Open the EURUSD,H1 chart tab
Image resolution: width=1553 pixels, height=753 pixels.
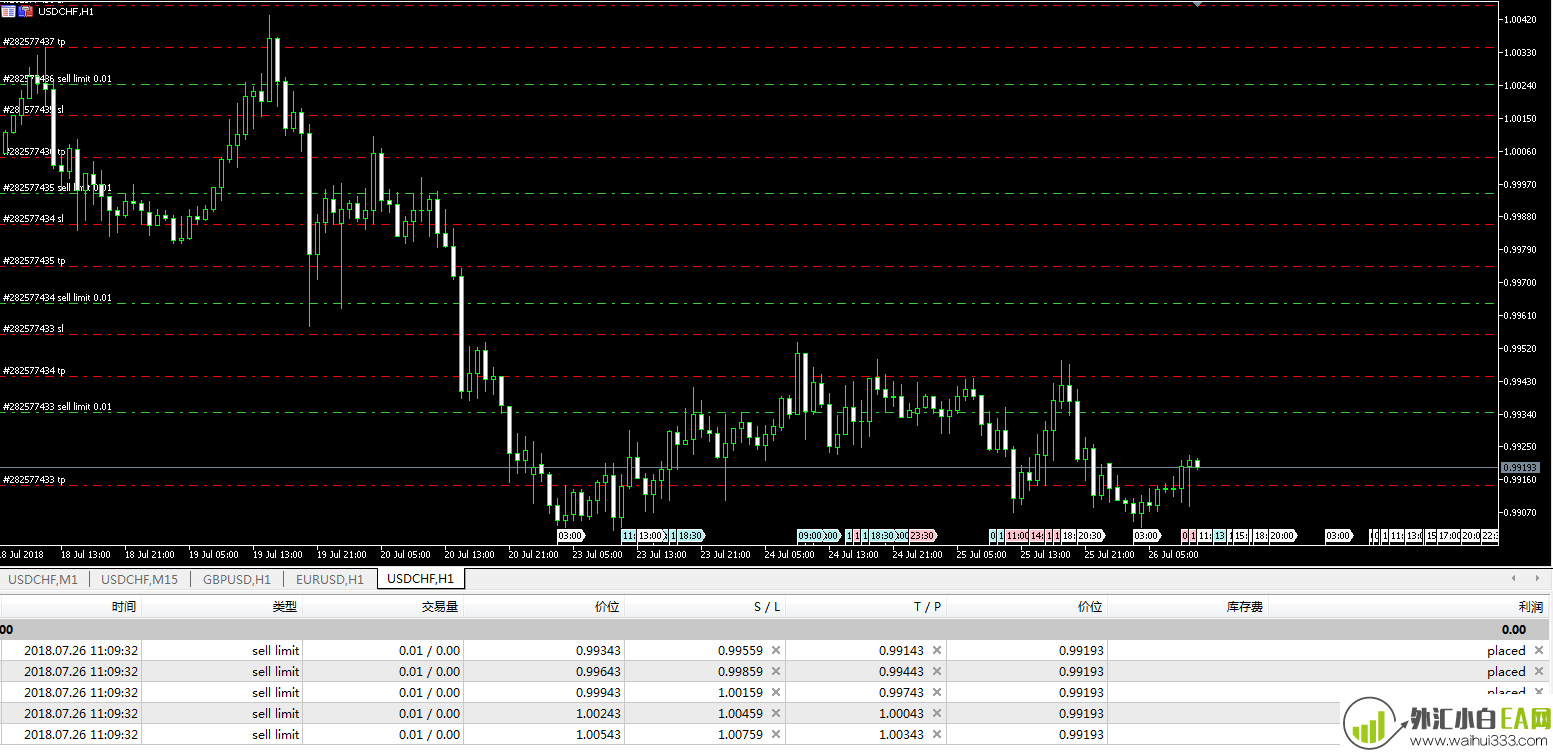[x=330, y=579]
